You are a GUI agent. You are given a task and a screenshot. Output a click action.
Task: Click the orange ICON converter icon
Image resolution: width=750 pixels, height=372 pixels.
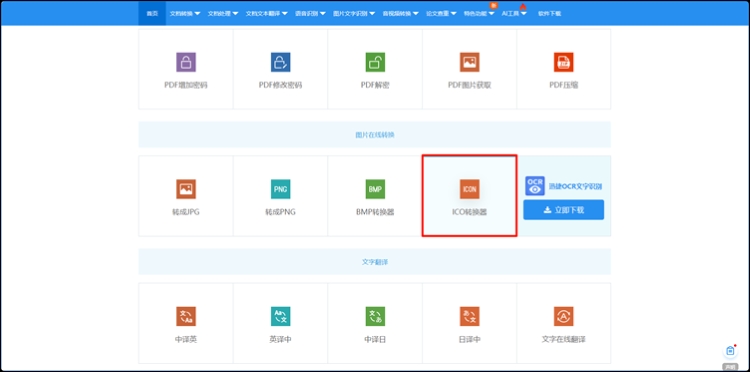[470, 189]
